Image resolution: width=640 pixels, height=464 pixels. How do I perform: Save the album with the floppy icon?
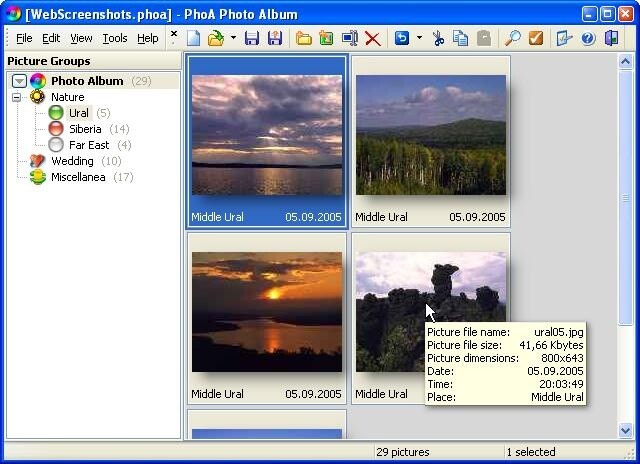point(252,38)
